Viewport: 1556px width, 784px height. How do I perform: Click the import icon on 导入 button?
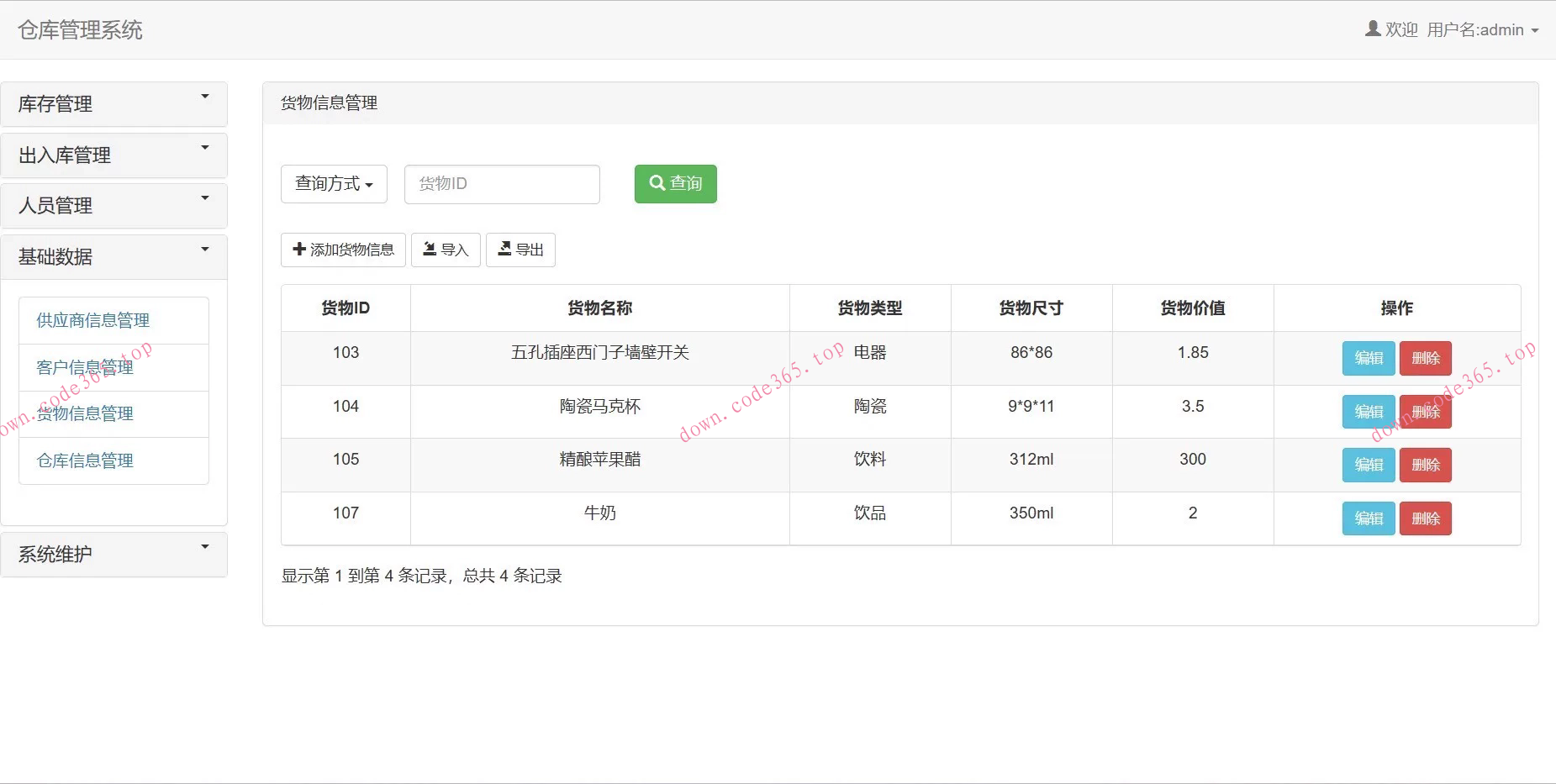click(x=431, y=249)
